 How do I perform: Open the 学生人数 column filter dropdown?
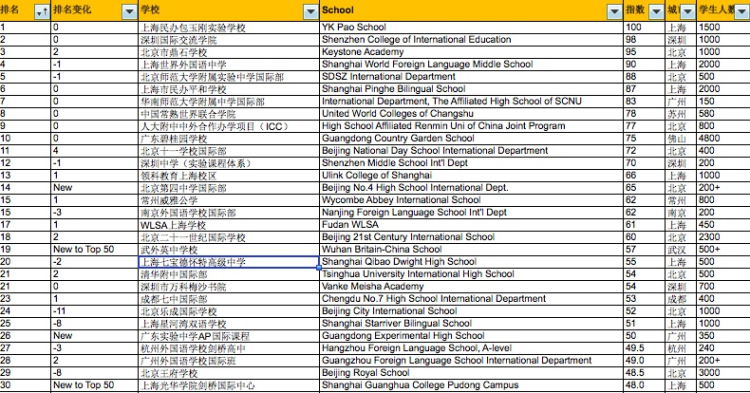pyautogui.click(x=743, y=12)
